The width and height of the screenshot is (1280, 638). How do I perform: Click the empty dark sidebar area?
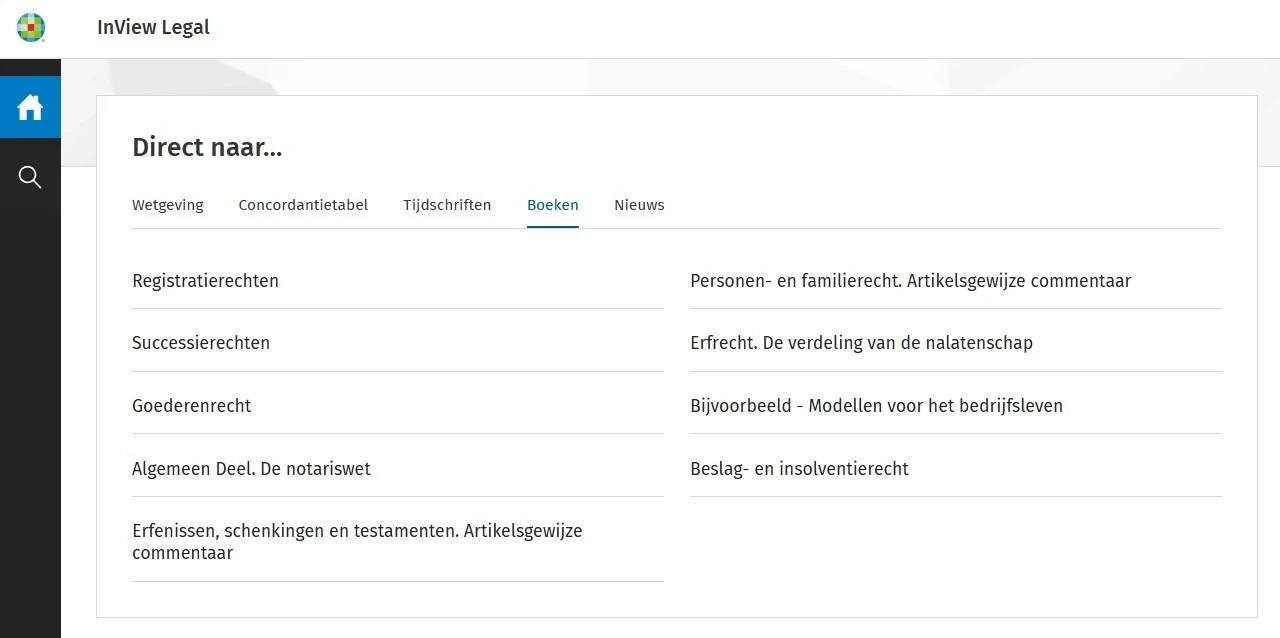point(30,420)
